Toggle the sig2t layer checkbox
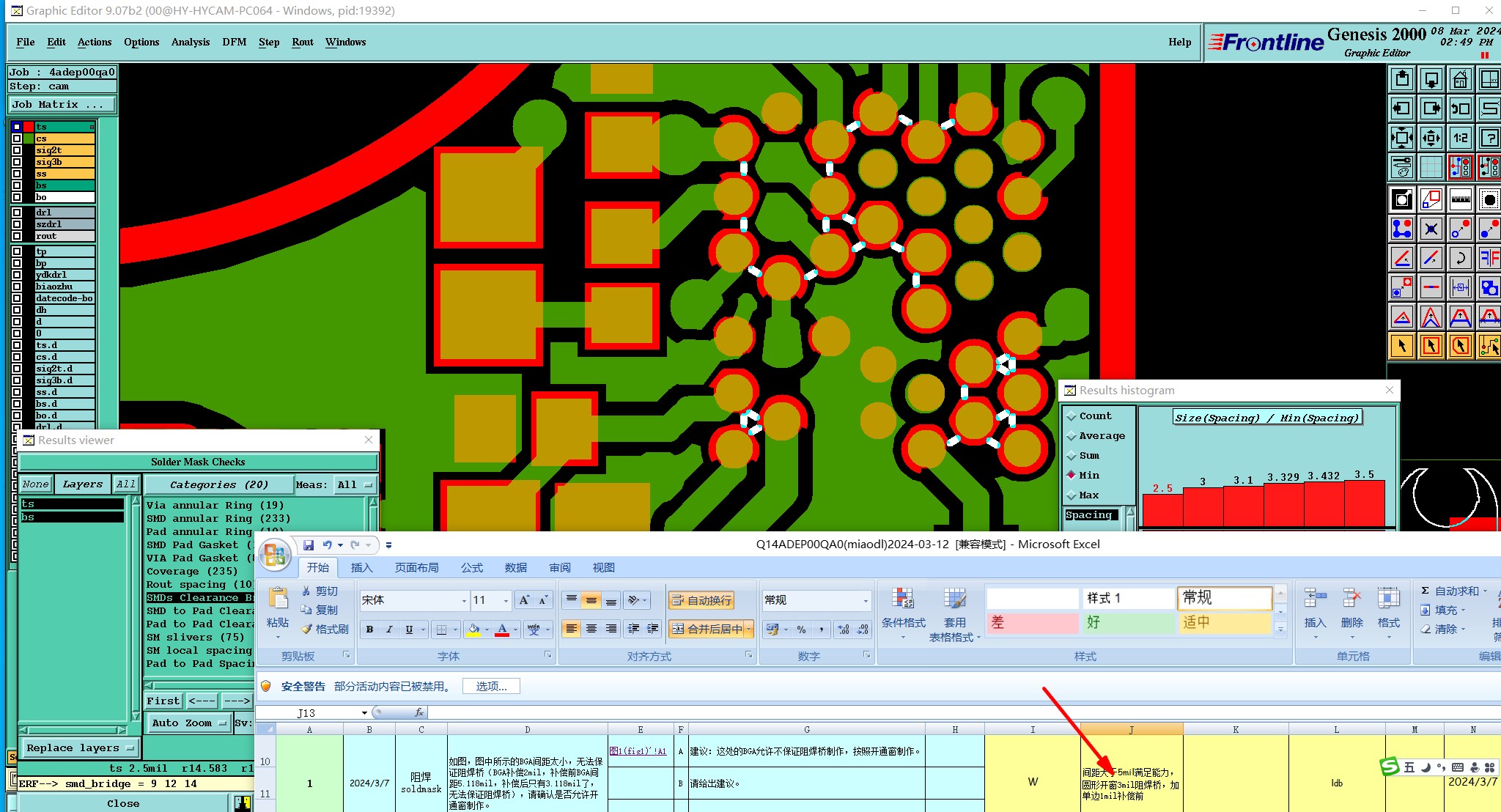Screen dimensions: 1501x812 [17, 150]
